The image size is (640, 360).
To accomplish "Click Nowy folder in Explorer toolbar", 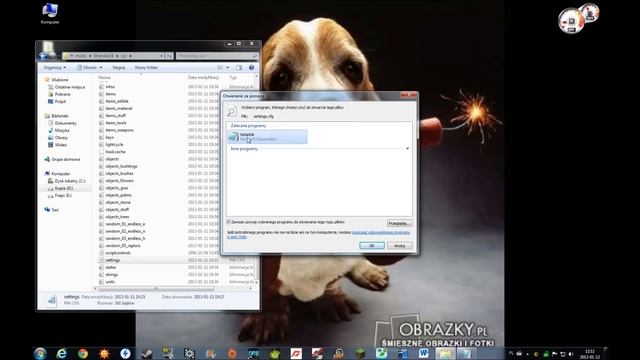I will click(x=146, y=67).
